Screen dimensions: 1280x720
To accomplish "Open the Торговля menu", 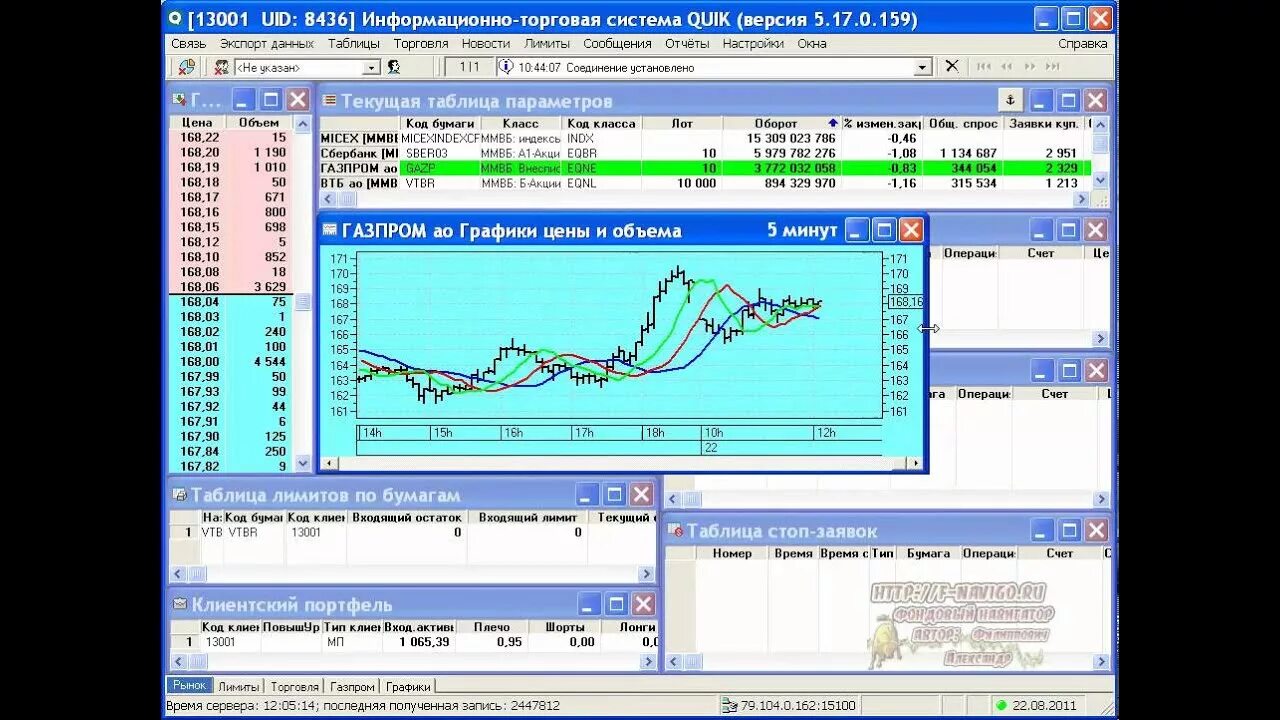I will click(x=421, y=43).
